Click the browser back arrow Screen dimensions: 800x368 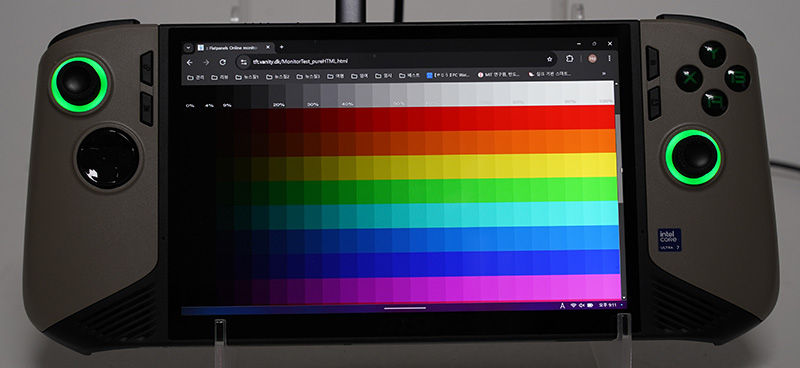pyautogui.click(x=190, y=62)
